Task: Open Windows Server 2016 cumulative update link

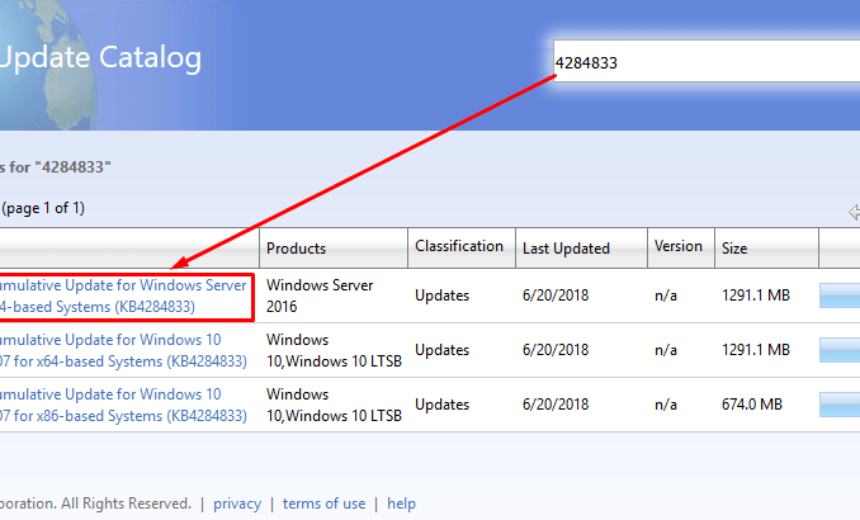Action: click(x=123, y=296)
